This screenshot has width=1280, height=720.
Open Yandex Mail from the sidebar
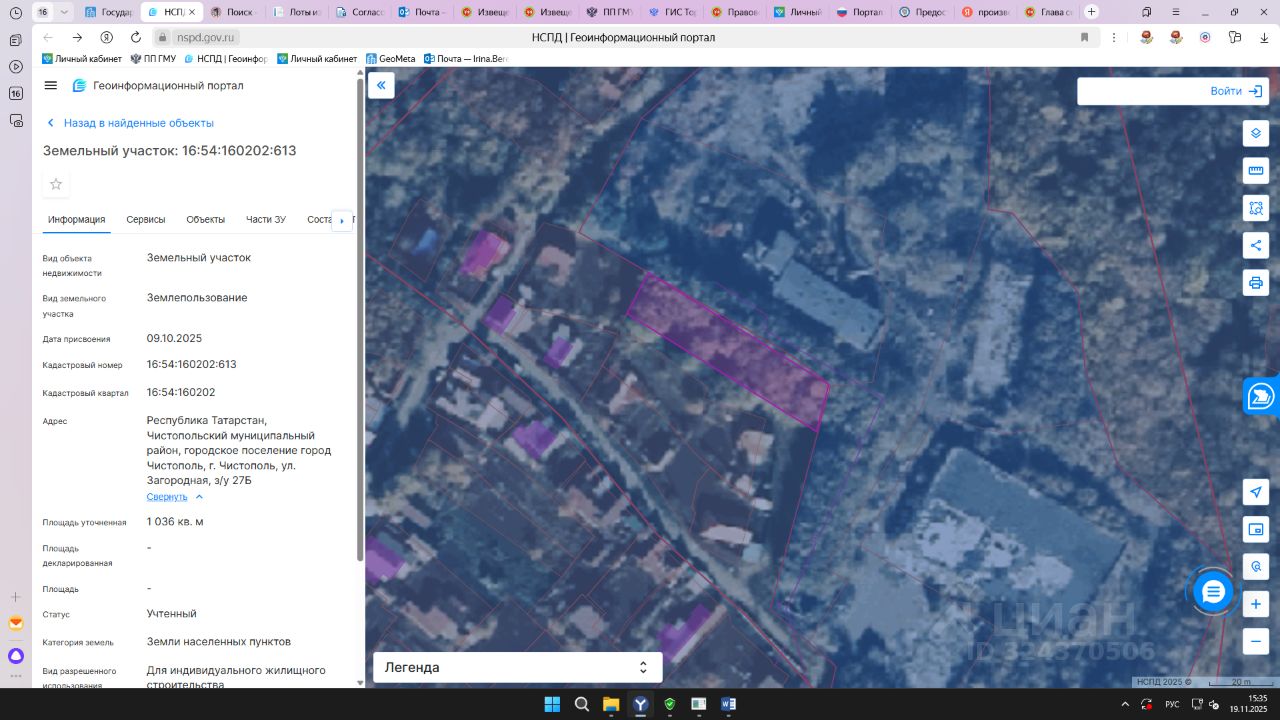(15, 623)
